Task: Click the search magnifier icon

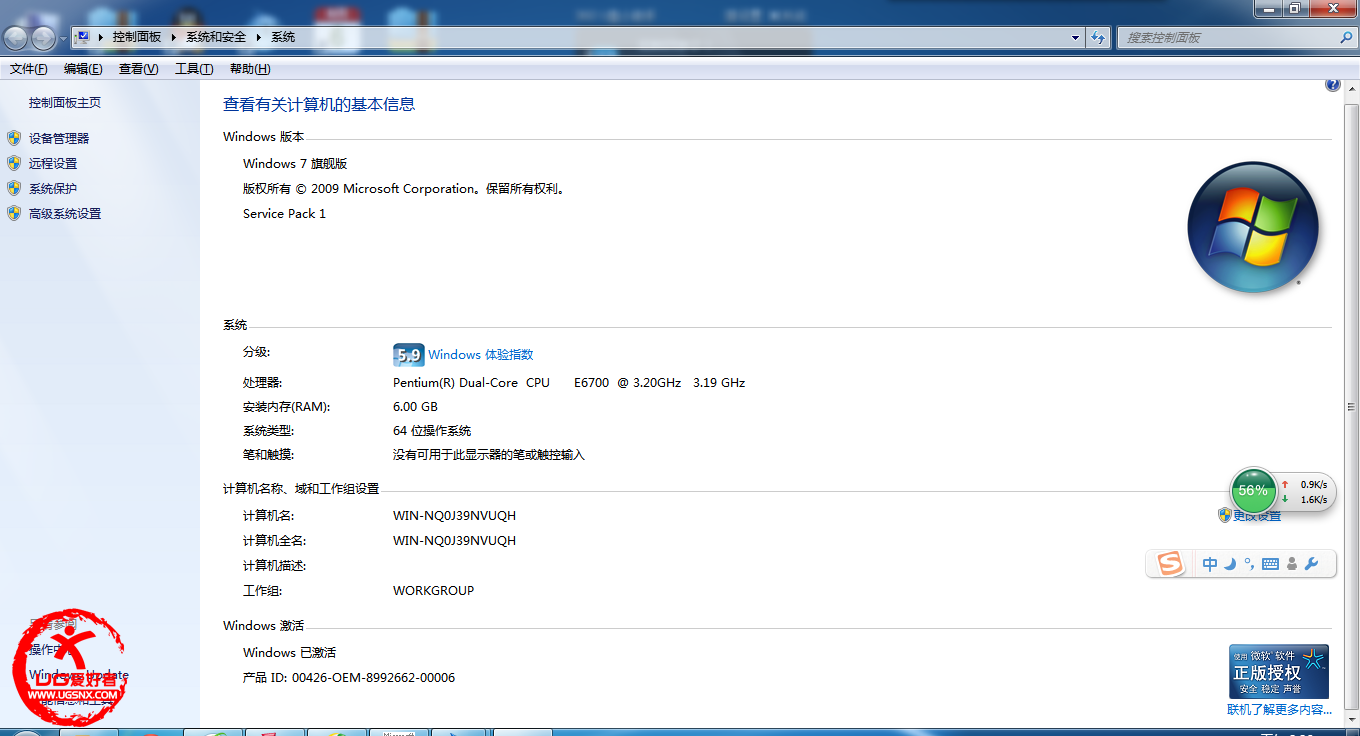Action: click(1346, 37)
